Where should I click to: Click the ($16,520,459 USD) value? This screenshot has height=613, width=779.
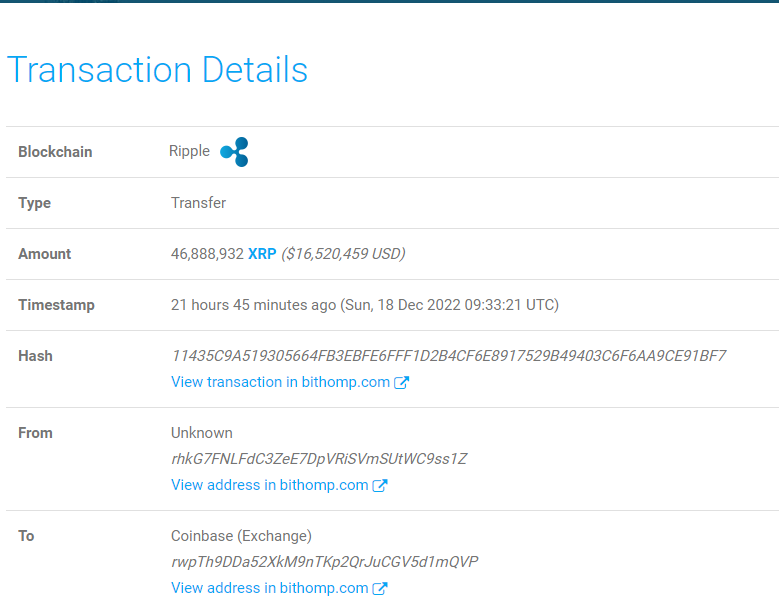(343, 254)
